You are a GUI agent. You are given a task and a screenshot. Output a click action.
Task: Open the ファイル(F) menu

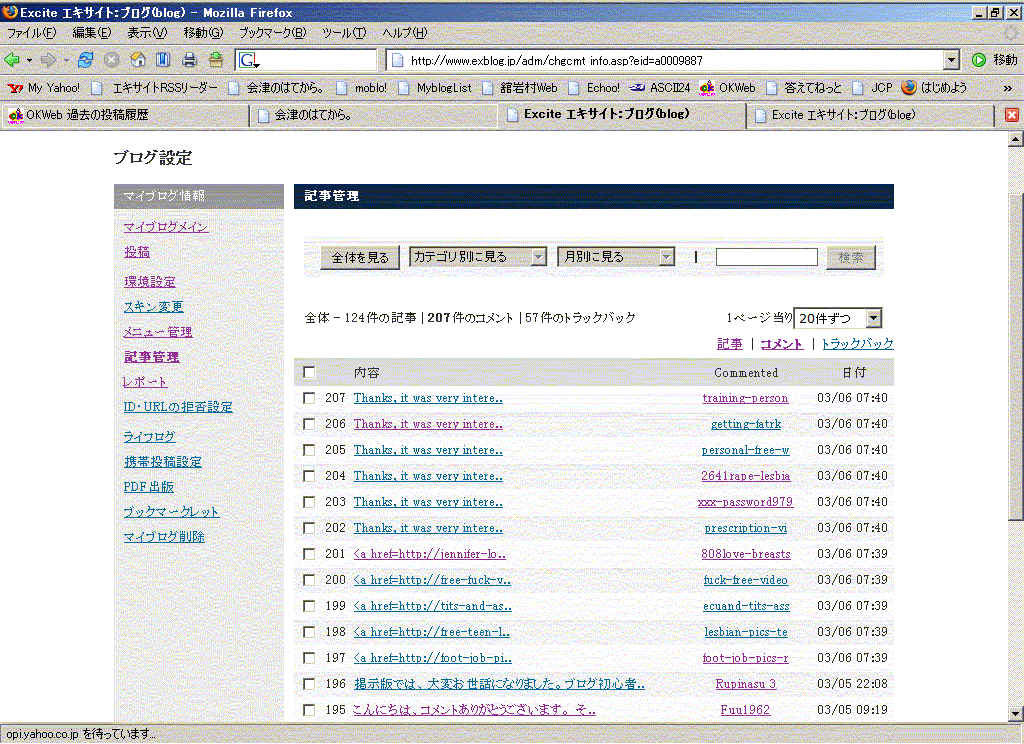31,32
